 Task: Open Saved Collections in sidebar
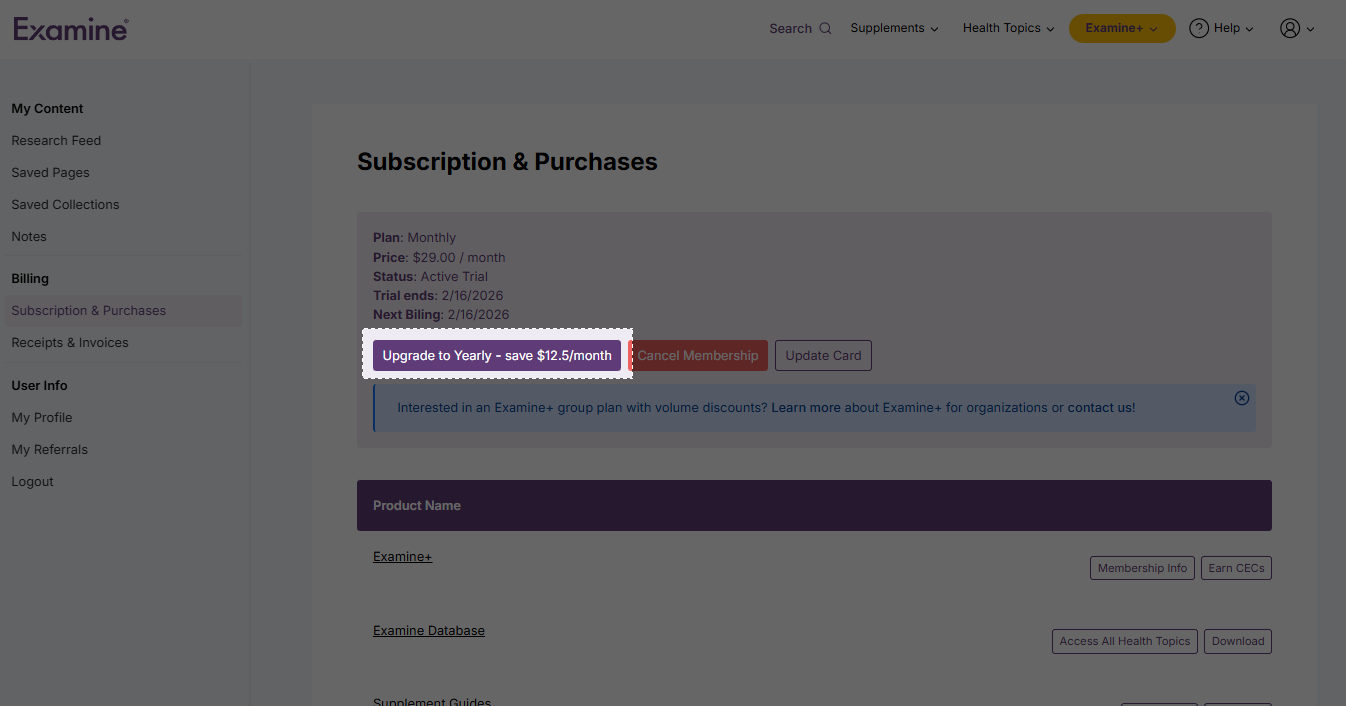point(65,204)
